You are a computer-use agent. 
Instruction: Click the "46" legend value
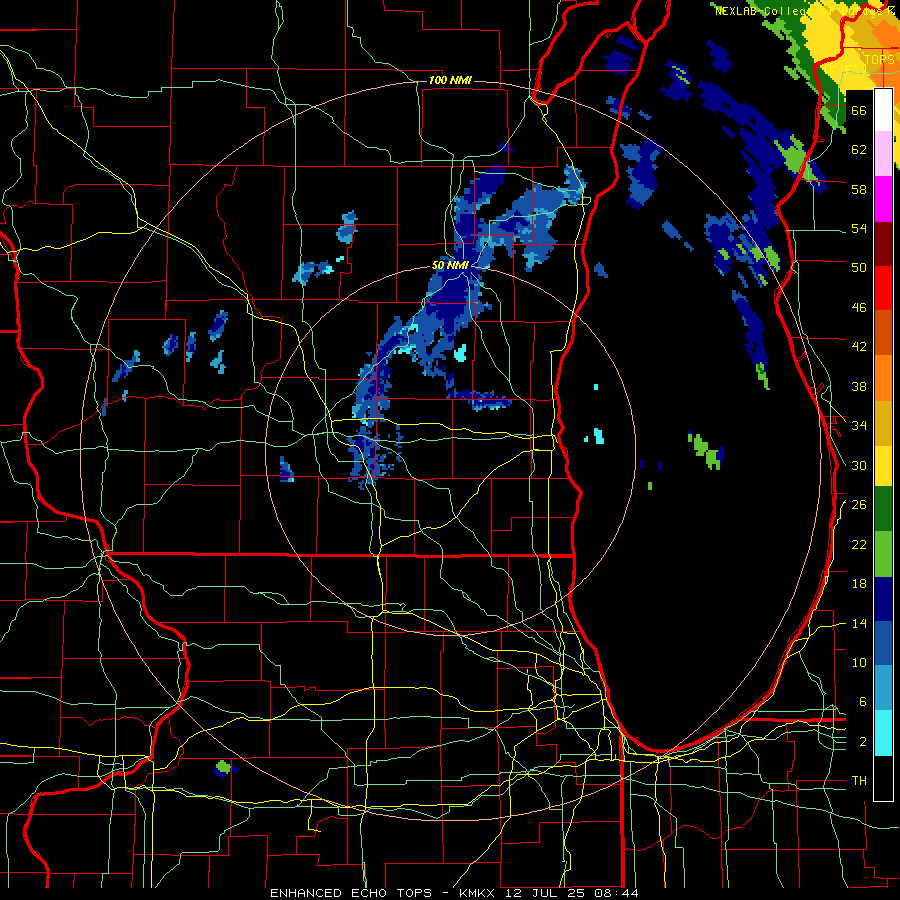click(859, 308)
